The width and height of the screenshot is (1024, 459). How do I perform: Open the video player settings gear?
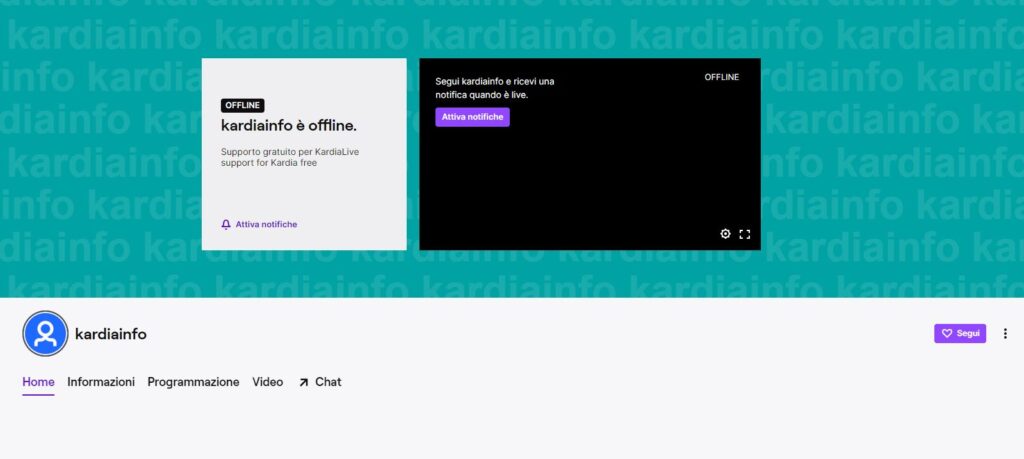coord(726,234)
